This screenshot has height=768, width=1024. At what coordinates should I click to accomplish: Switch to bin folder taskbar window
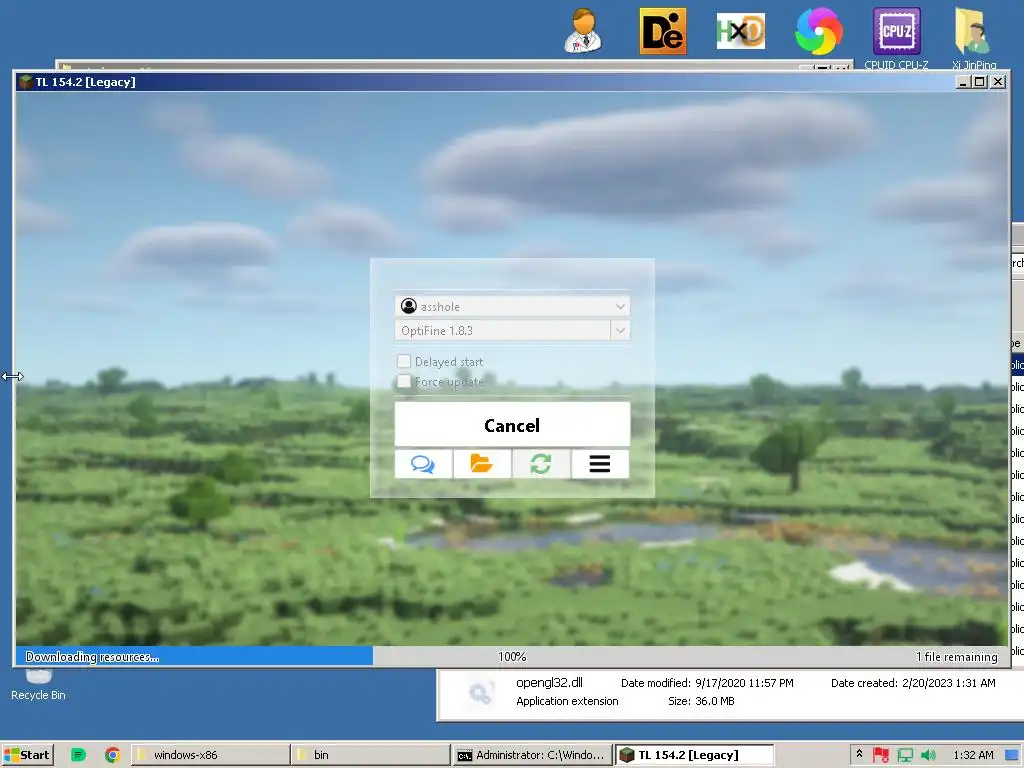pos(370,755)
